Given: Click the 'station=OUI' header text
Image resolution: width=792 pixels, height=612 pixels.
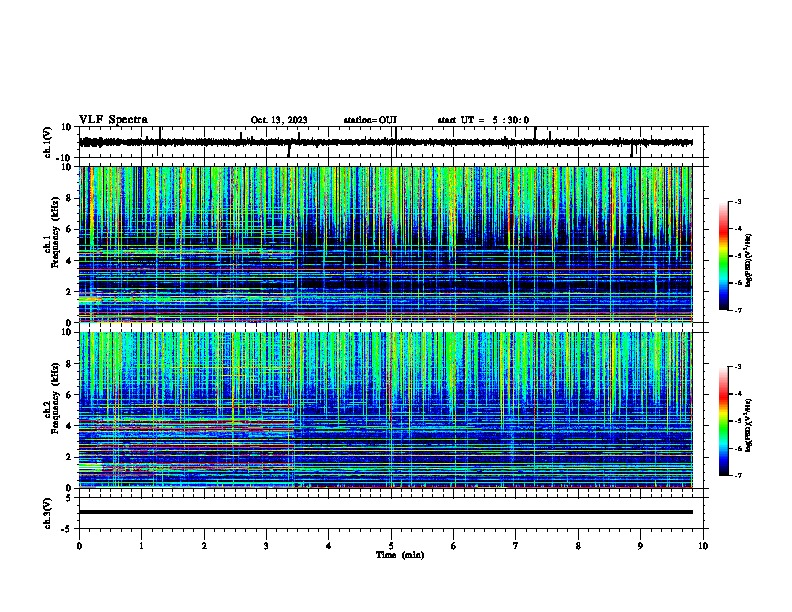Looking at the screenshot, I should [x=370, y=120].
